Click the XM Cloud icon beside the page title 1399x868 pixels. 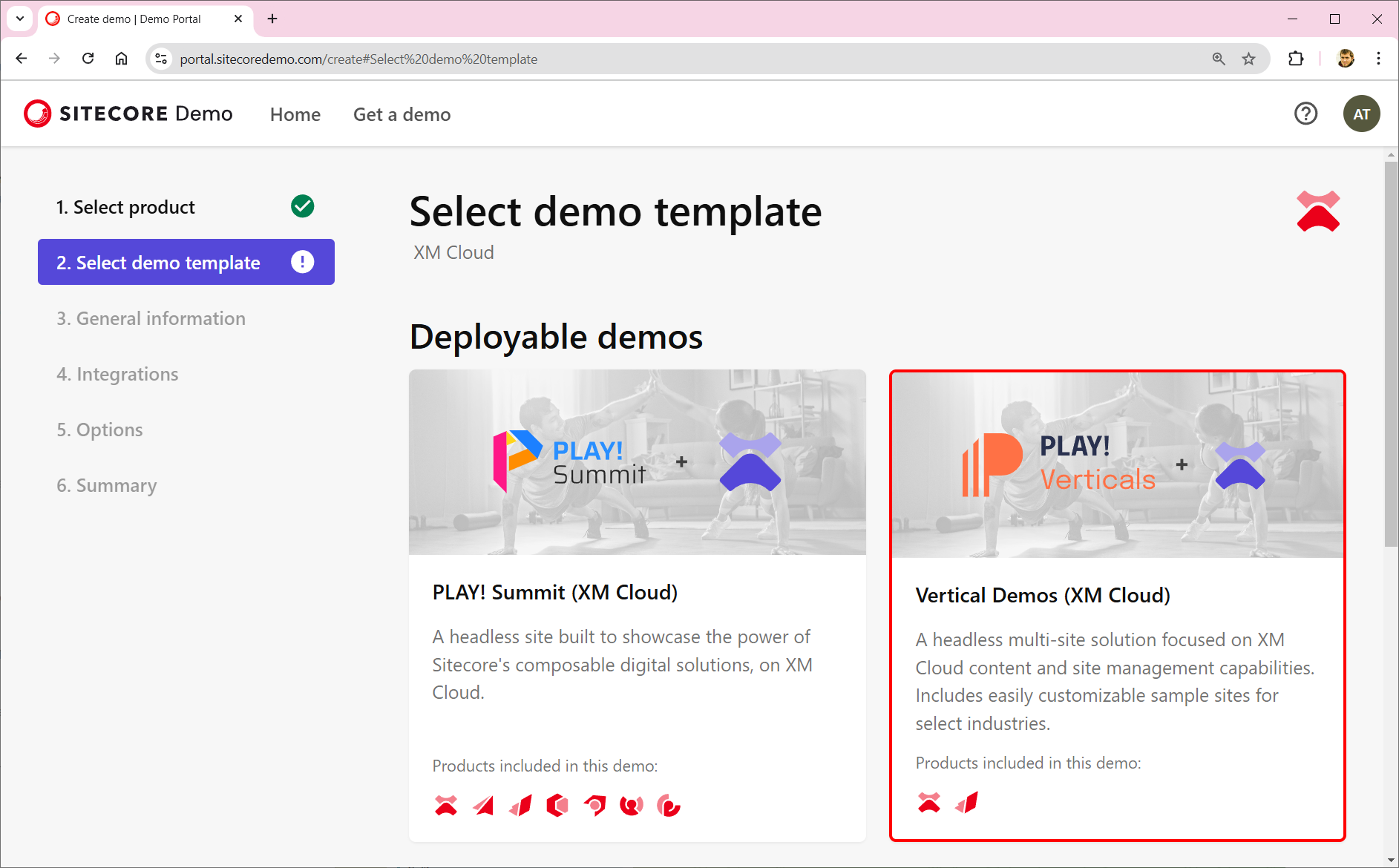coord(1317,210)
